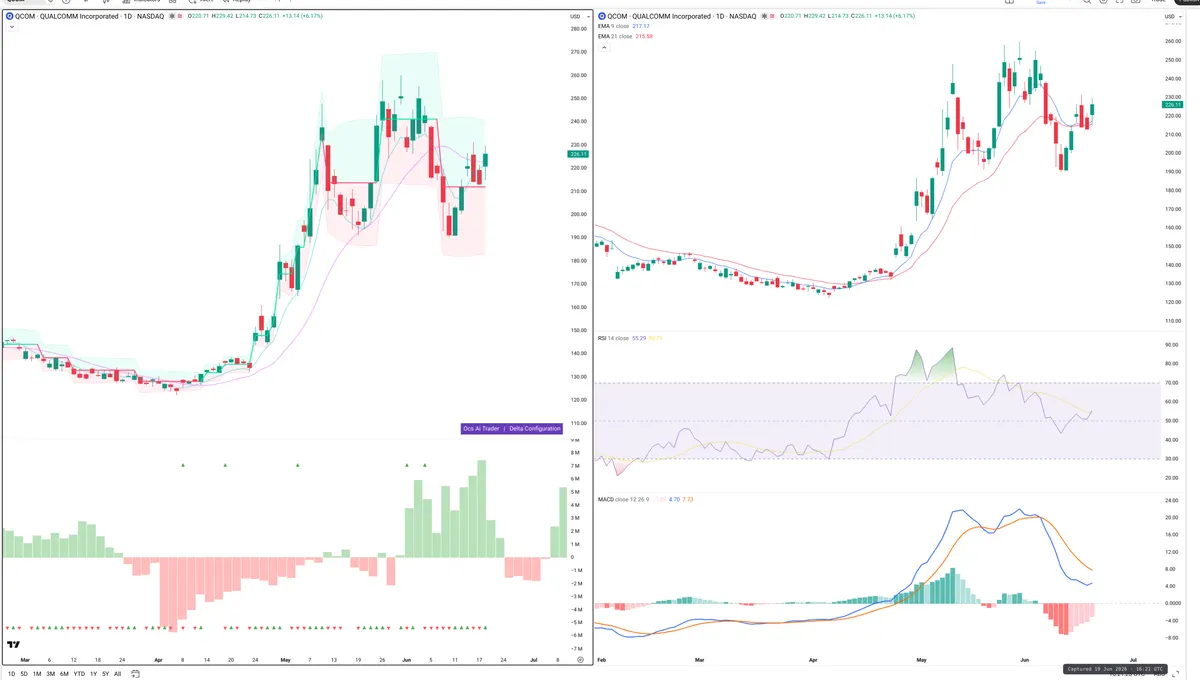Select the 1D time range button
Viewport: 1200px width, 680px height.
(x=11, y=674)
